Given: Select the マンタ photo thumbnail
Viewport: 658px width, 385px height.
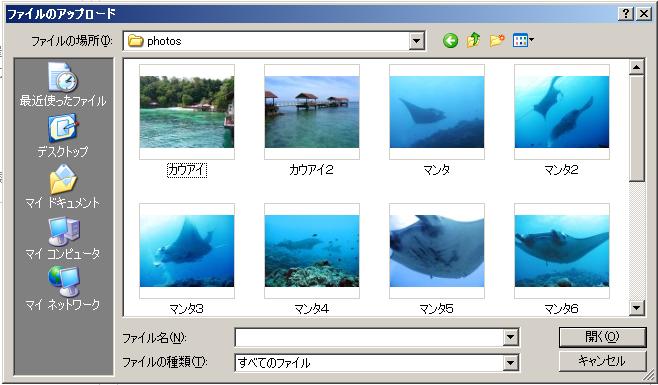Looking at the screenshot, I should 437,112.
